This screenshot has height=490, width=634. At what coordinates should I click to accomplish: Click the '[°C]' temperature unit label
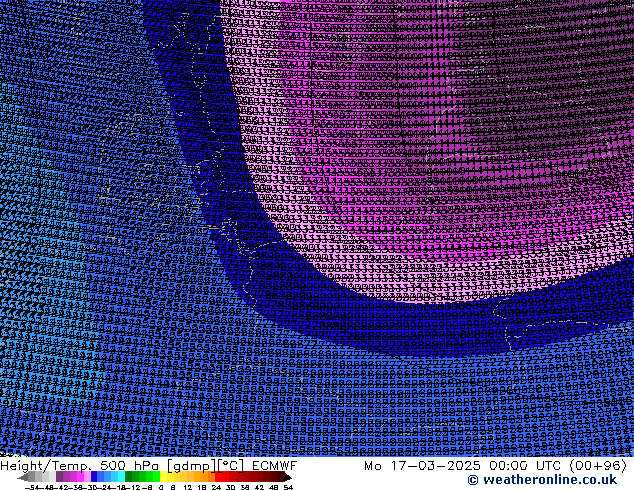point(231,466)
